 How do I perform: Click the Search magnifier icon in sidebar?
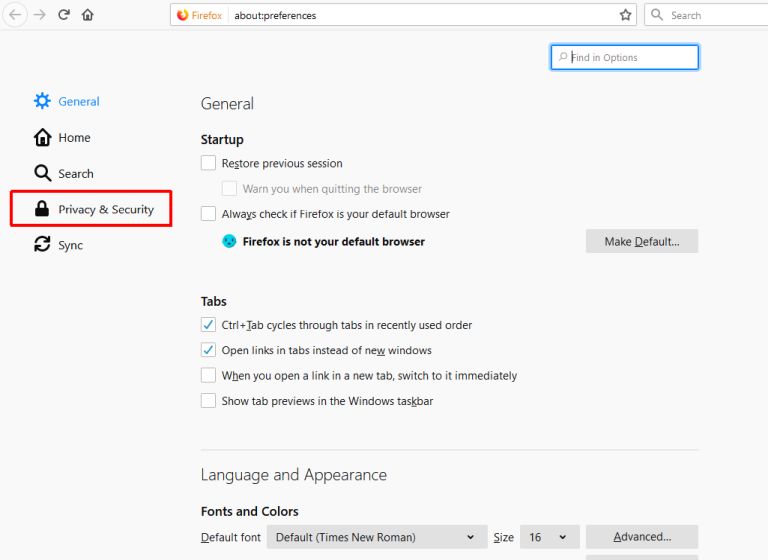coord(43,173)
